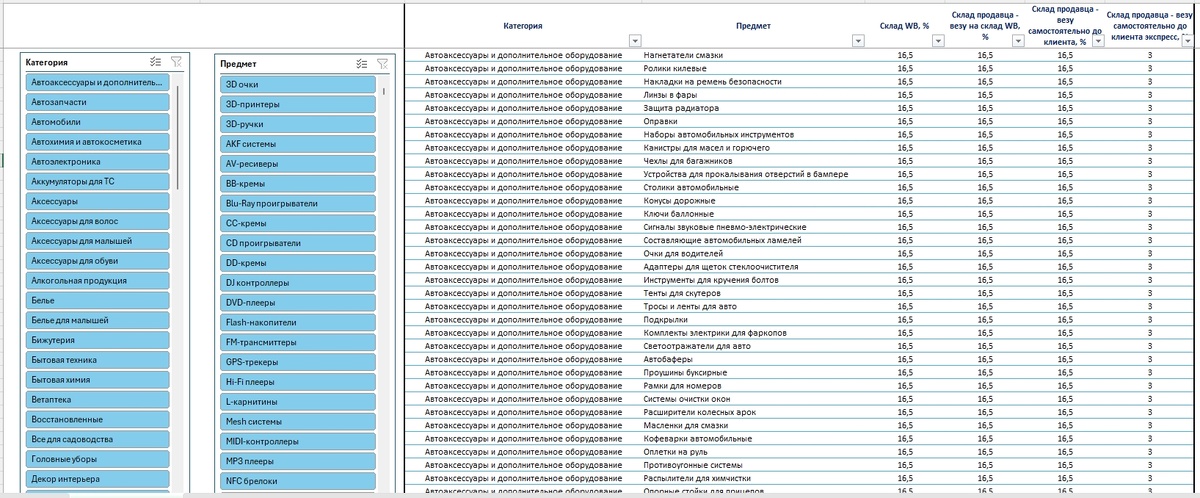Select MP3 плееры slicer item
This screenshot has height=498, width=1200.
(x=297, y=461)
